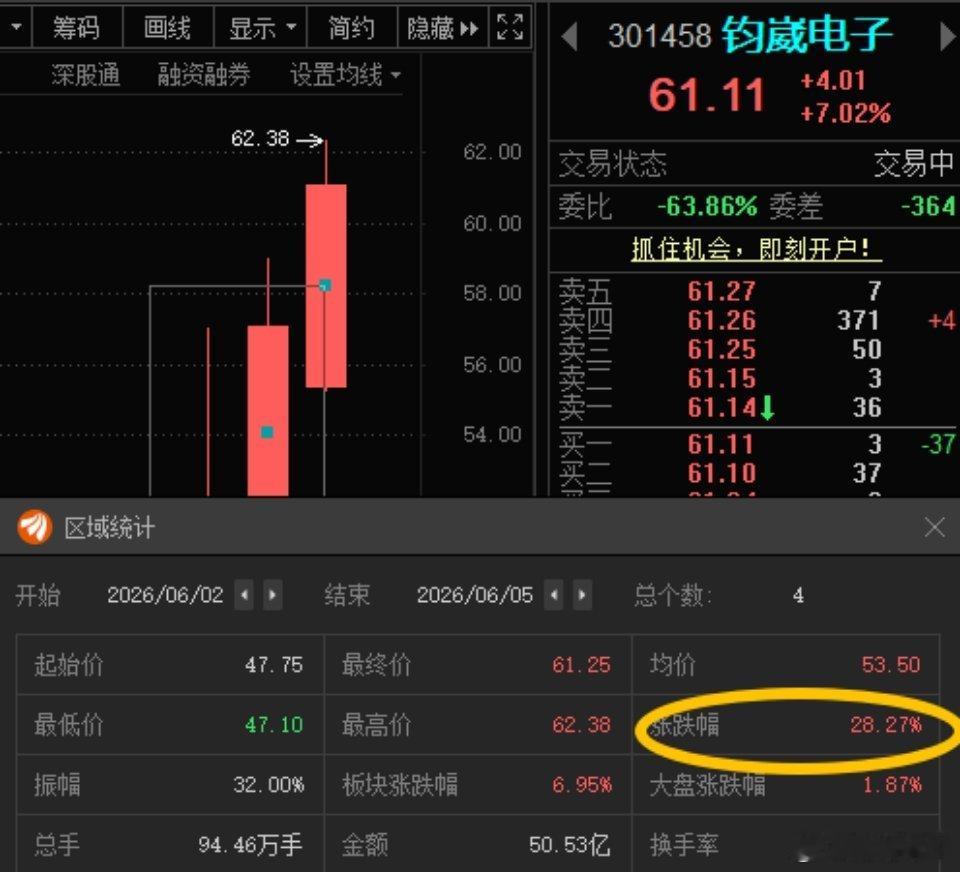This screenshot has height=872, width=960.
Task: Click the 最终价 value 61.25
Action: (581, 664)
